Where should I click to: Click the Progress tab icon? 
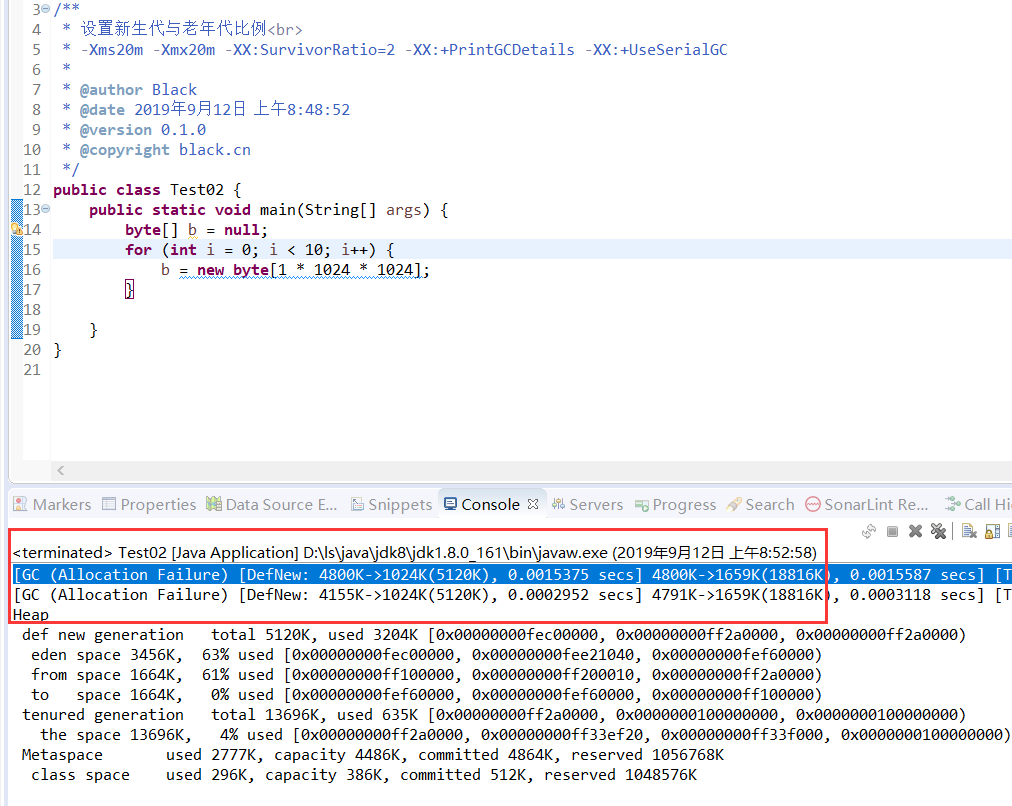[642, 505]
